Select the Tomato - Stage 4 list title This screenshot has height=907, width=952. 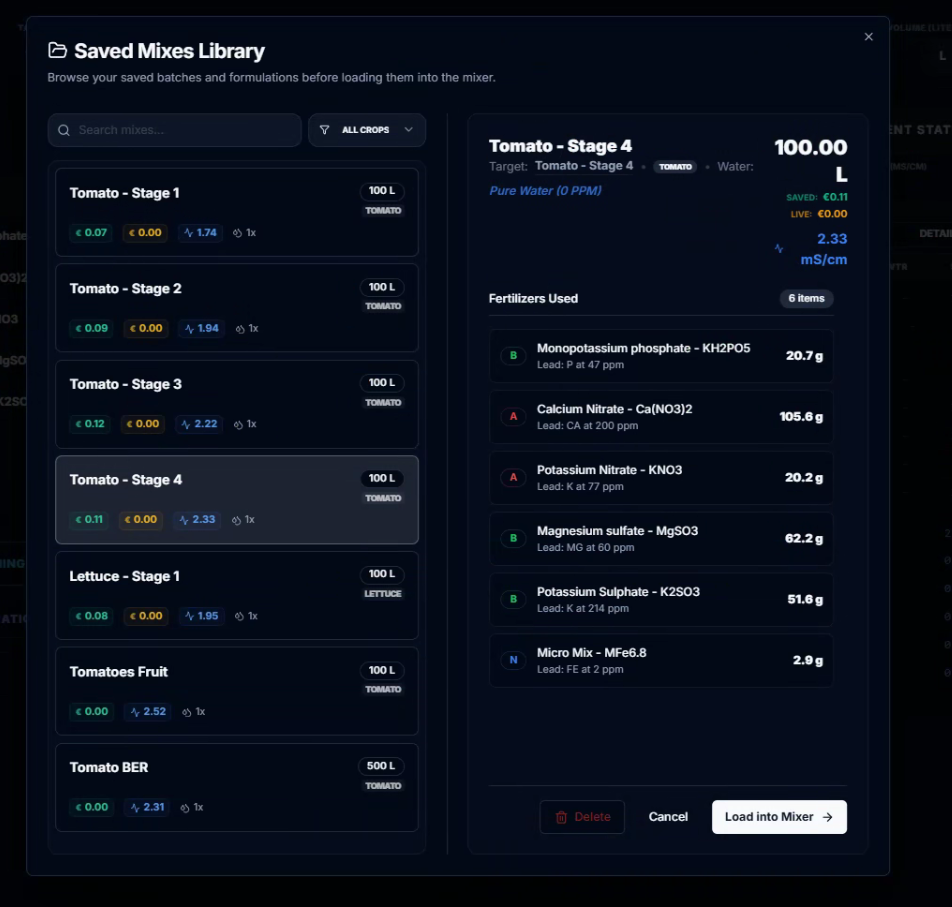125,480
